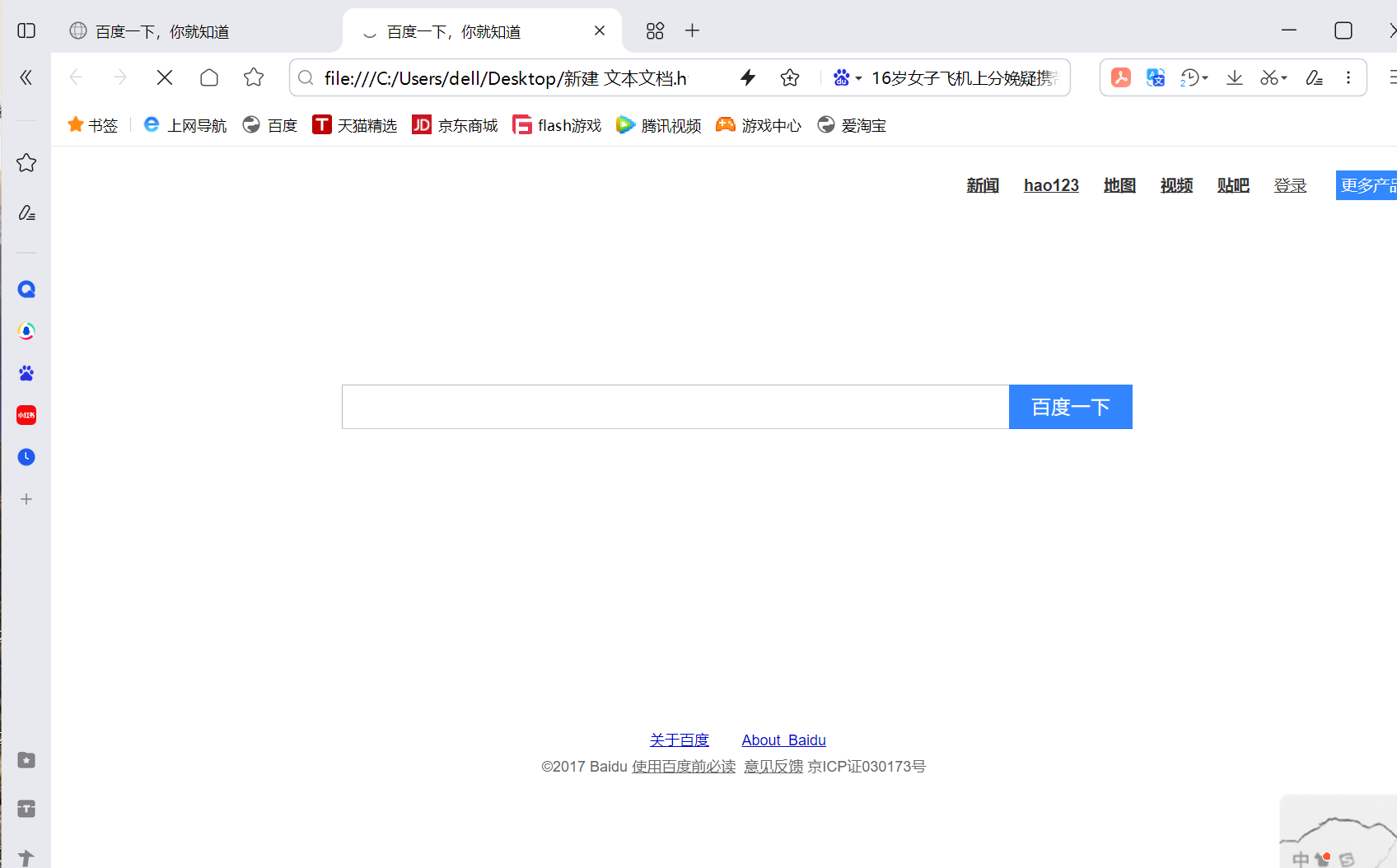
Task: Click the note pen toolbar icon
Action: [1314, 77]
